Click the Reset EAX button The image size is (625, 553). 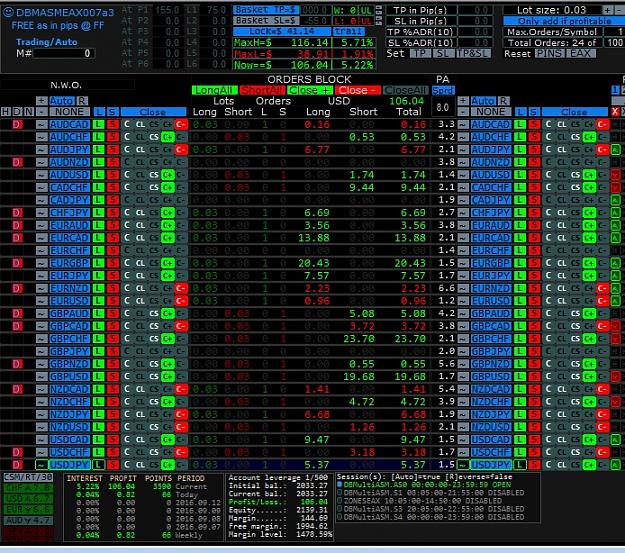pos(580,53)
